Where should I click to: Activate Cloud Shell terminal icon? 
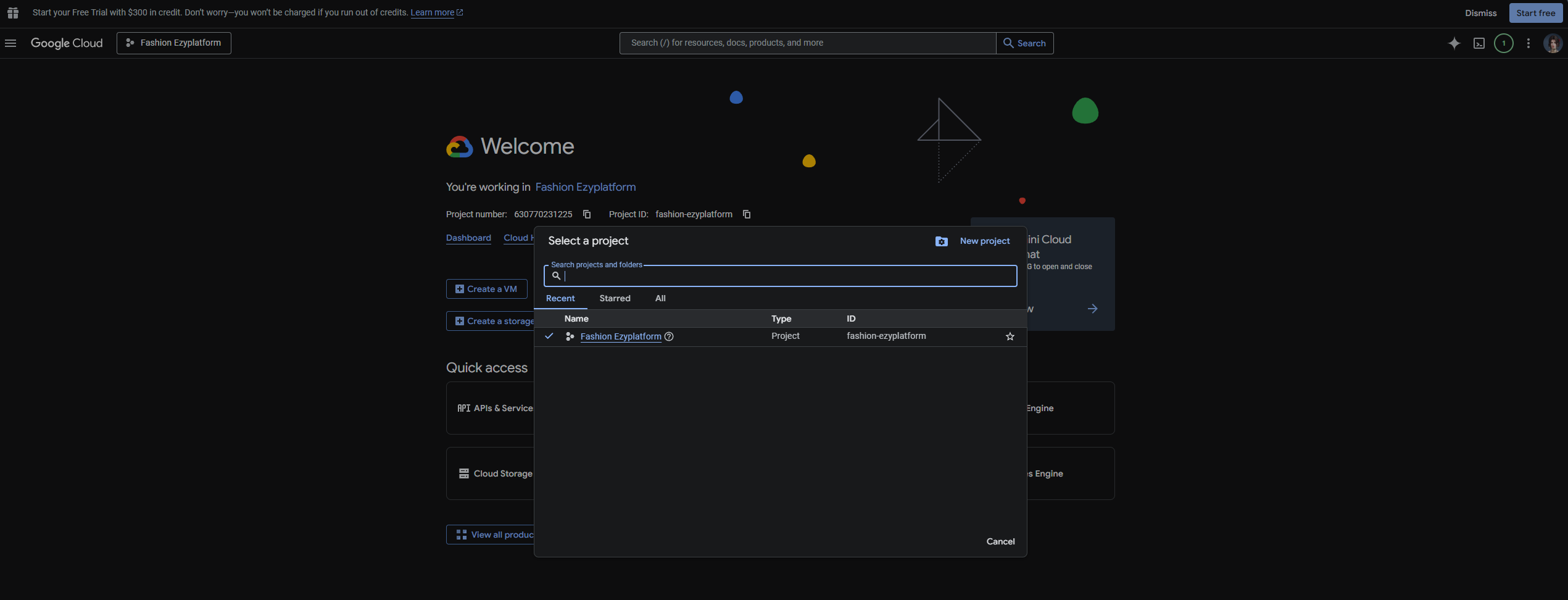coord(1479,43)
